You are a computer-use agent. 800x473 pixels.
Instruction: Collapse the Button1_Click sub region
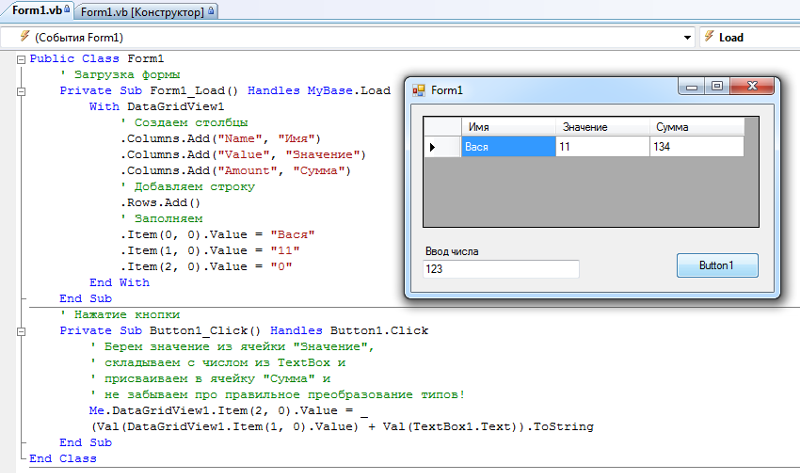[x=21, y=331]
